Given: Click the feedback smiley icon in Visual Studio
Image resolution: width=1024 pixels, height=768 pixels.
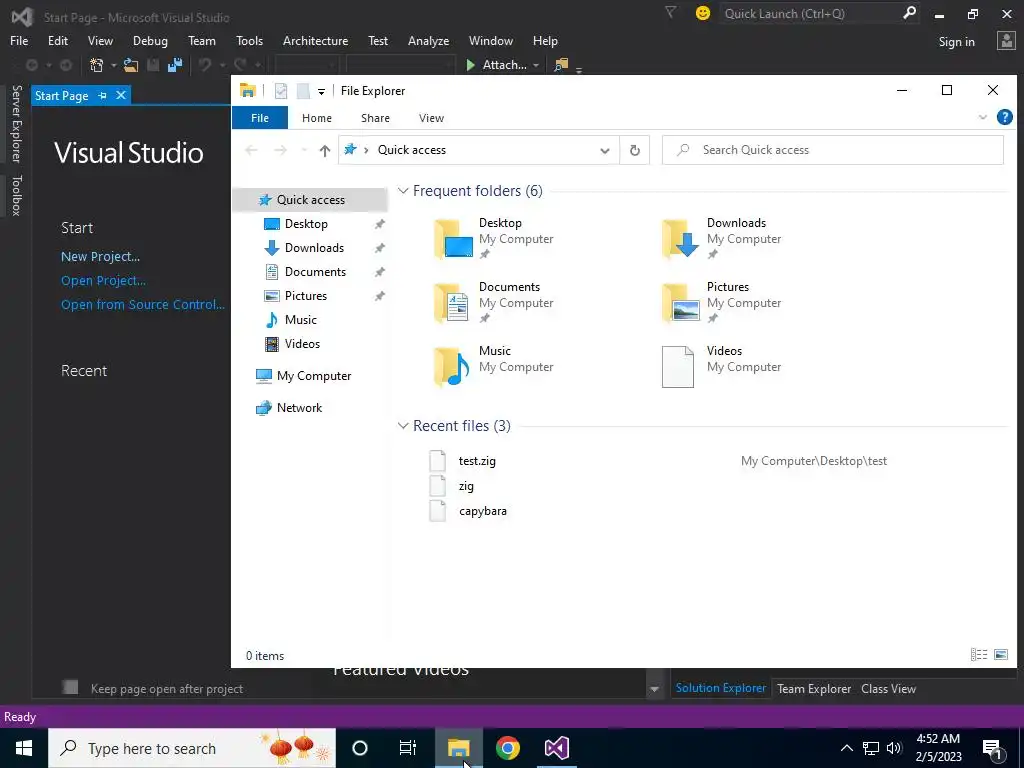Looking at the screenshot, I should [703, 13].
